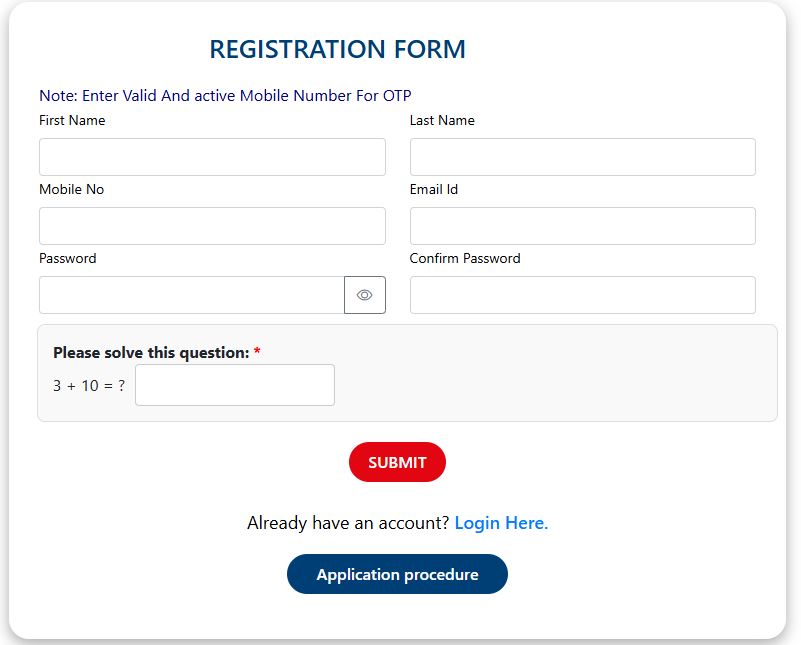This screenshot has height=645, width=801.
Task: Click the First Name input field
Action: click(212, 157)
